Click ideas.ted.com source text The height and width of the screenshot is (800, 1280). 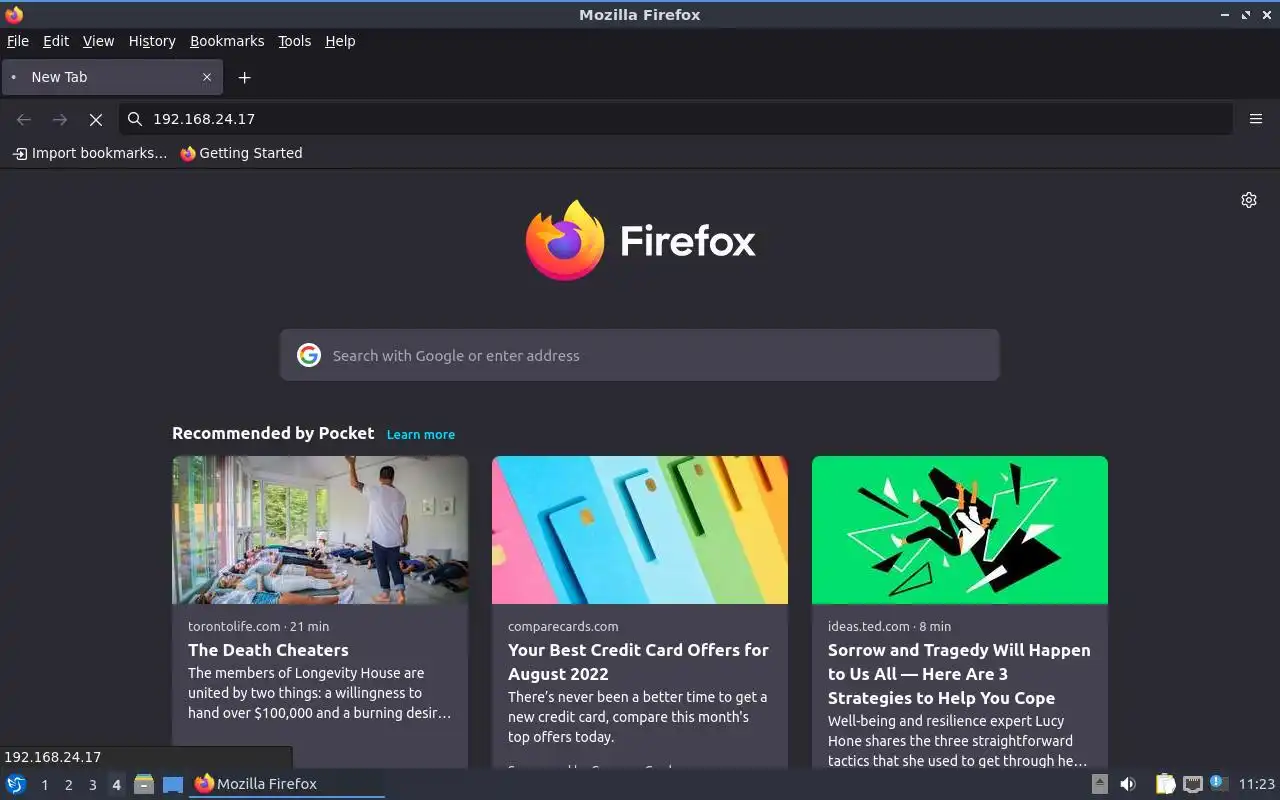(x=869, y=627)
